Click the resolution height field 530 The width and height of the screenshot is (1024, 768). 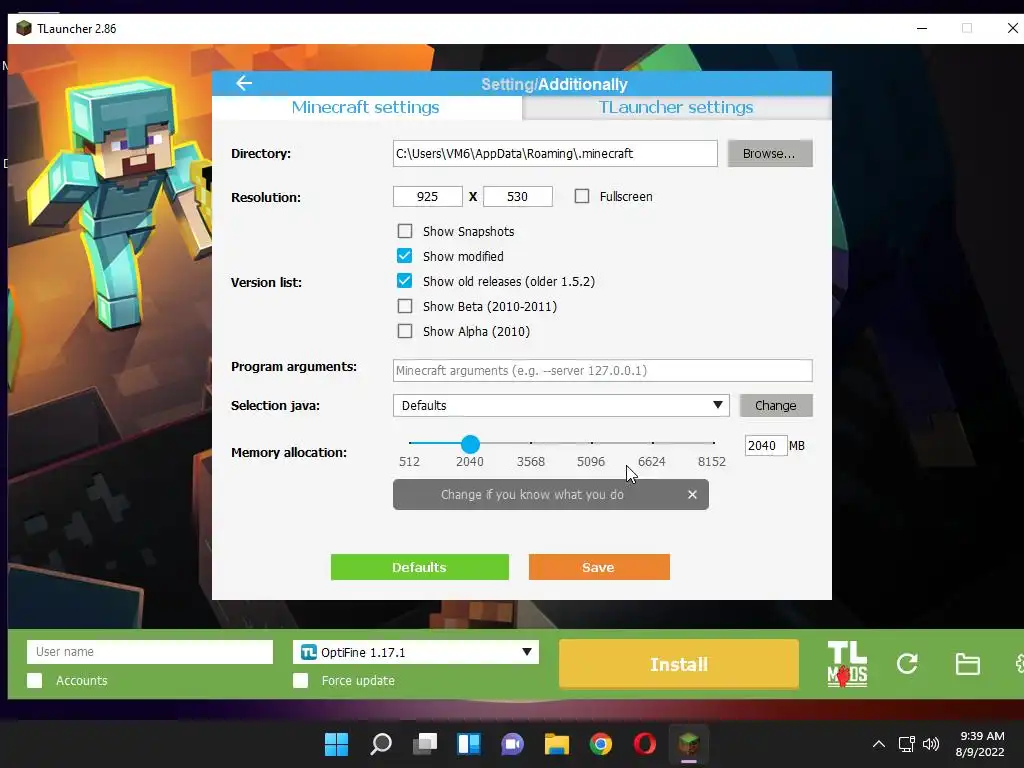[x=518, y=196]
